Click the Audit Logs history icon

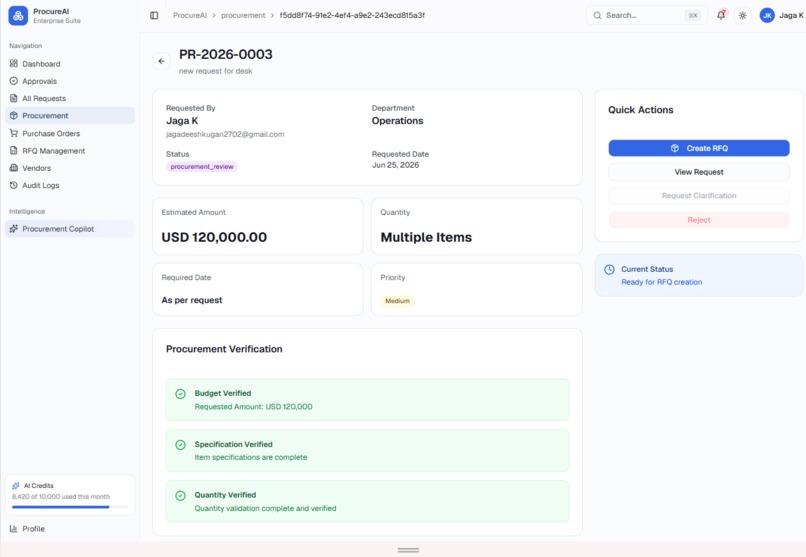(14, 185)
